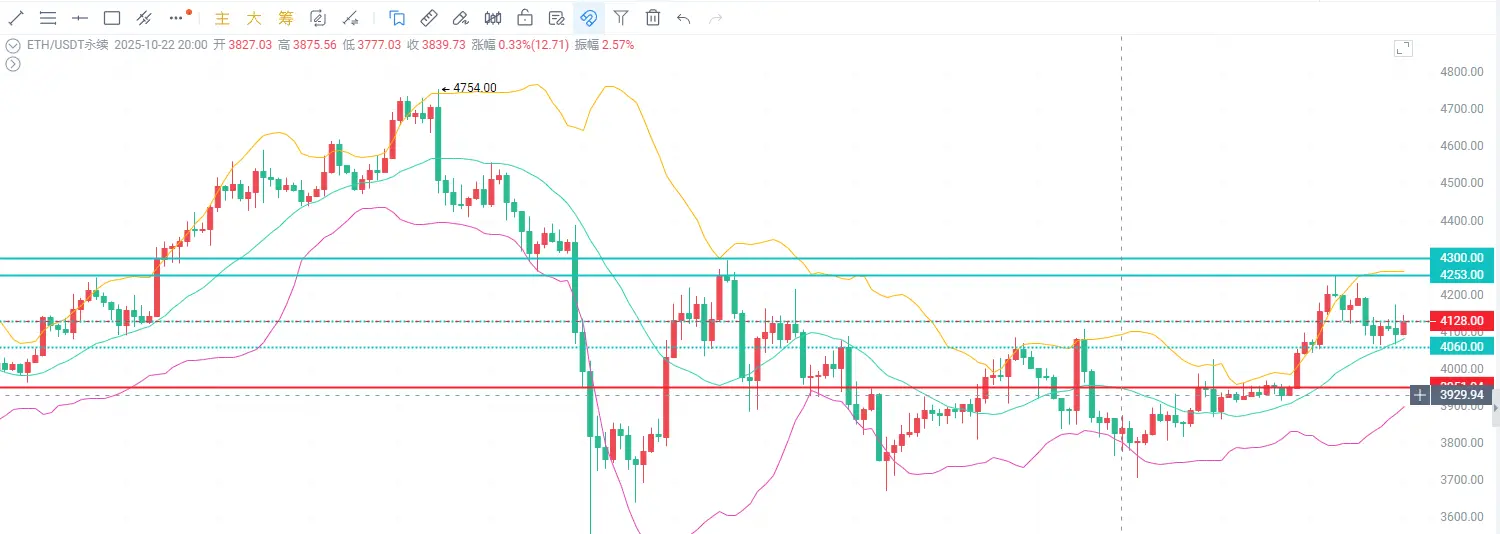
Task: Expand the second legend row chevron
Action: coord(12,64)
